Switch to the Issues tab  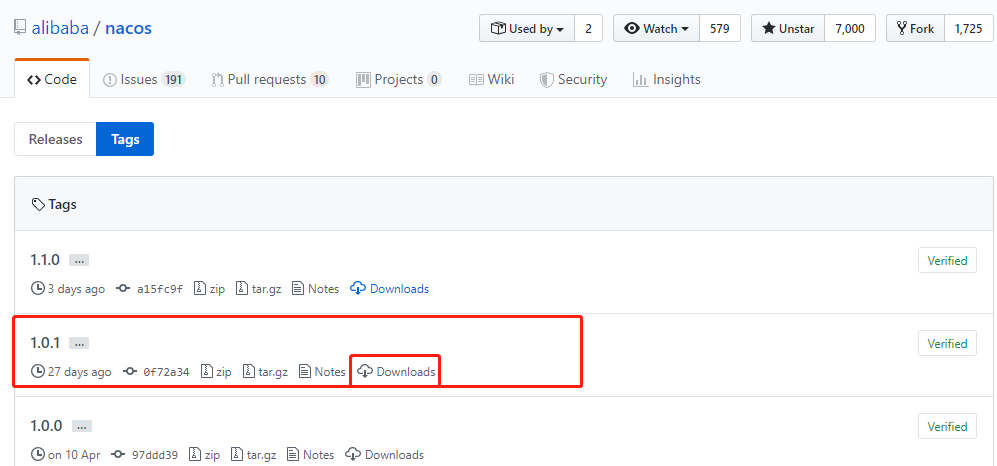pyautogui.click(x=144, y=80)
